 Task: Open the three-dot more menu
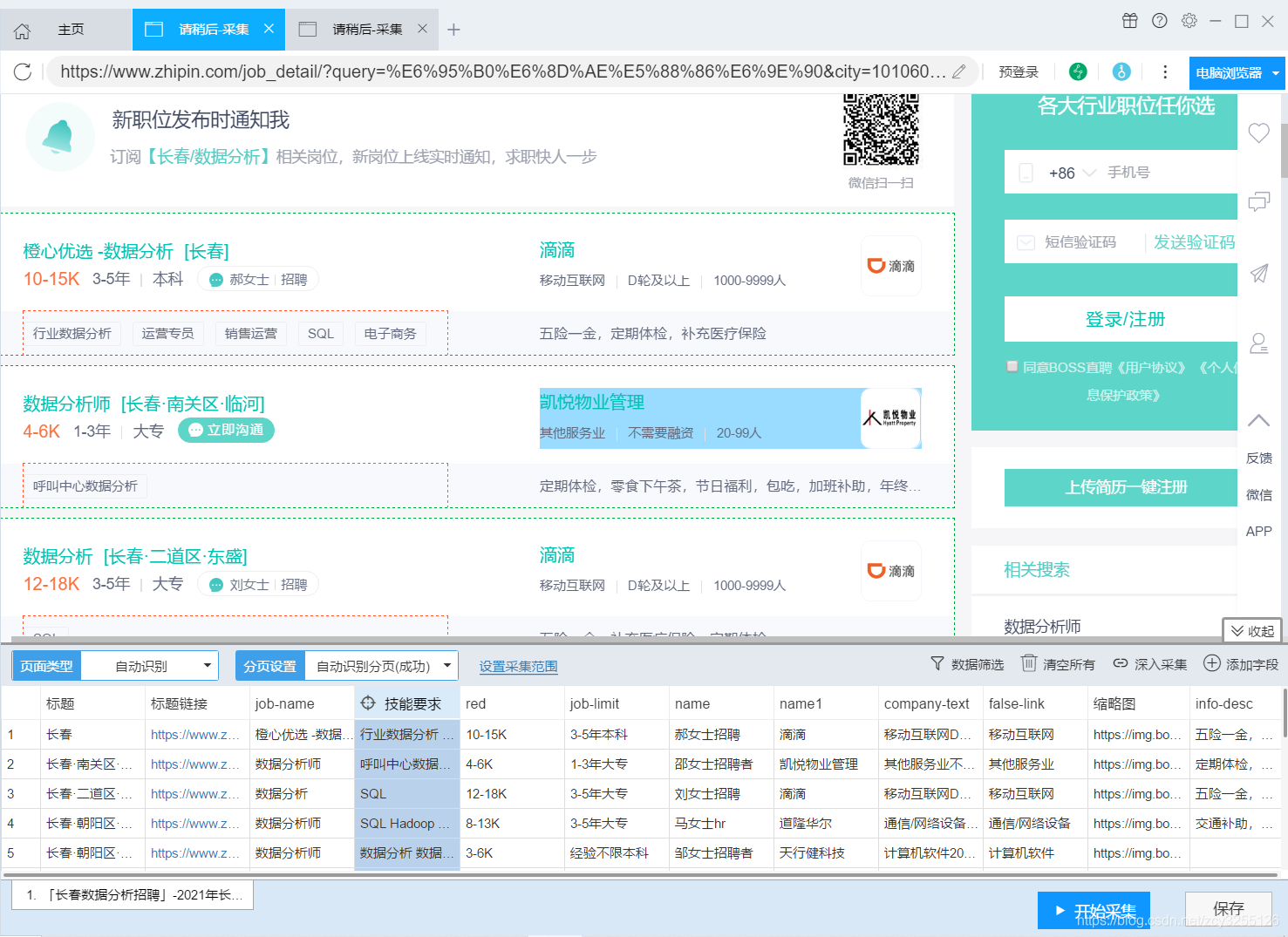pyautogui.click(x=1165, y=72)
